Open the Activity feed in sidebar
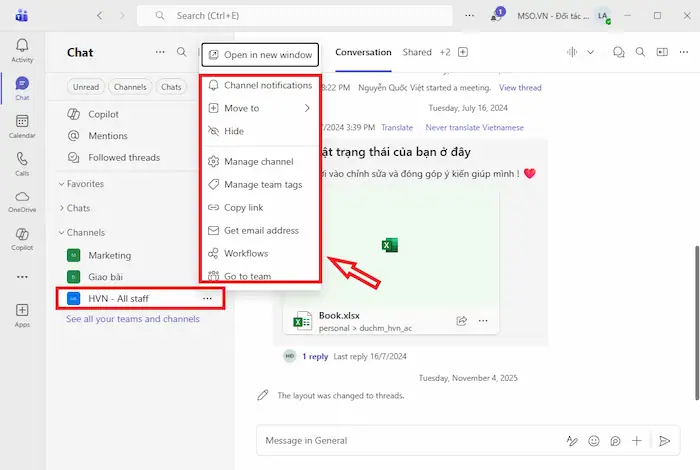Viewport: 700px width, 470px height. pos(22,49)
